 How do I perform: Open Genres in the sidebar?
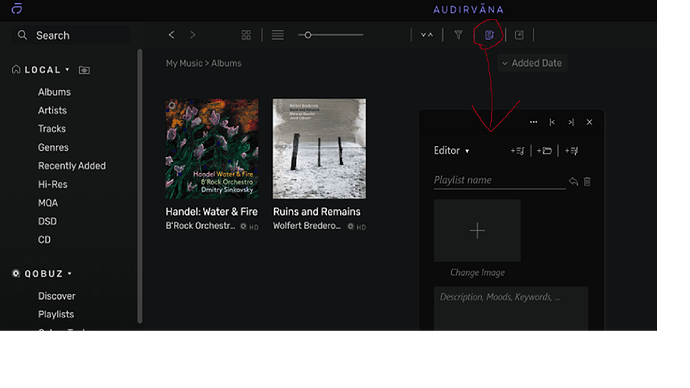pos(53,147)
